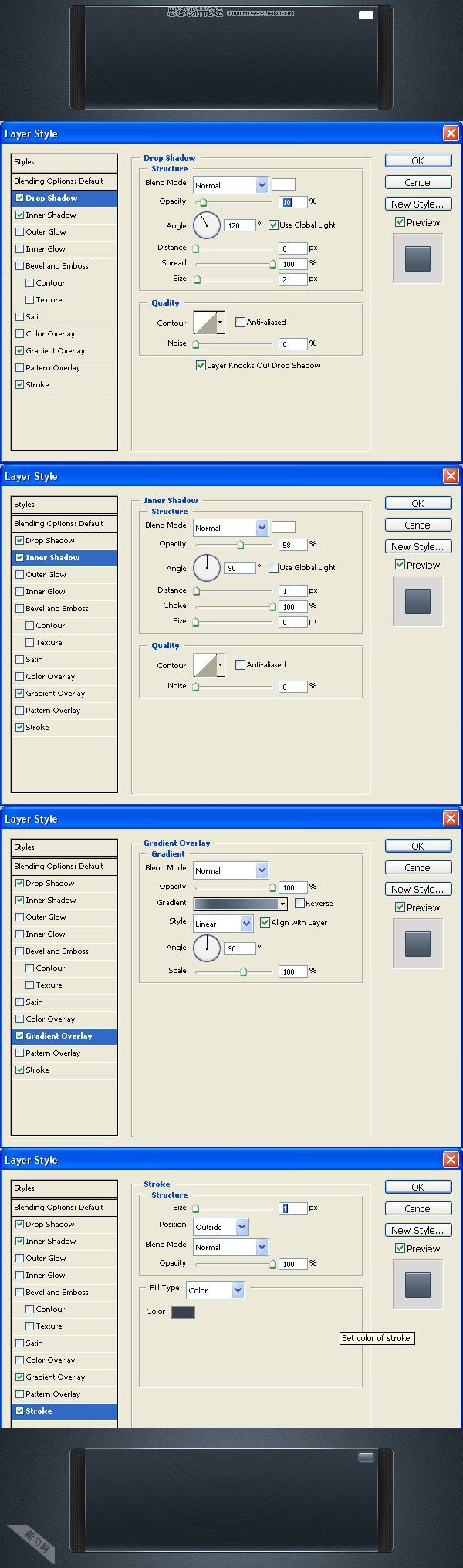
Task: Click Inner Shadow Opacity slider handle
Action: pyautogui.click(x=241, y=545)
